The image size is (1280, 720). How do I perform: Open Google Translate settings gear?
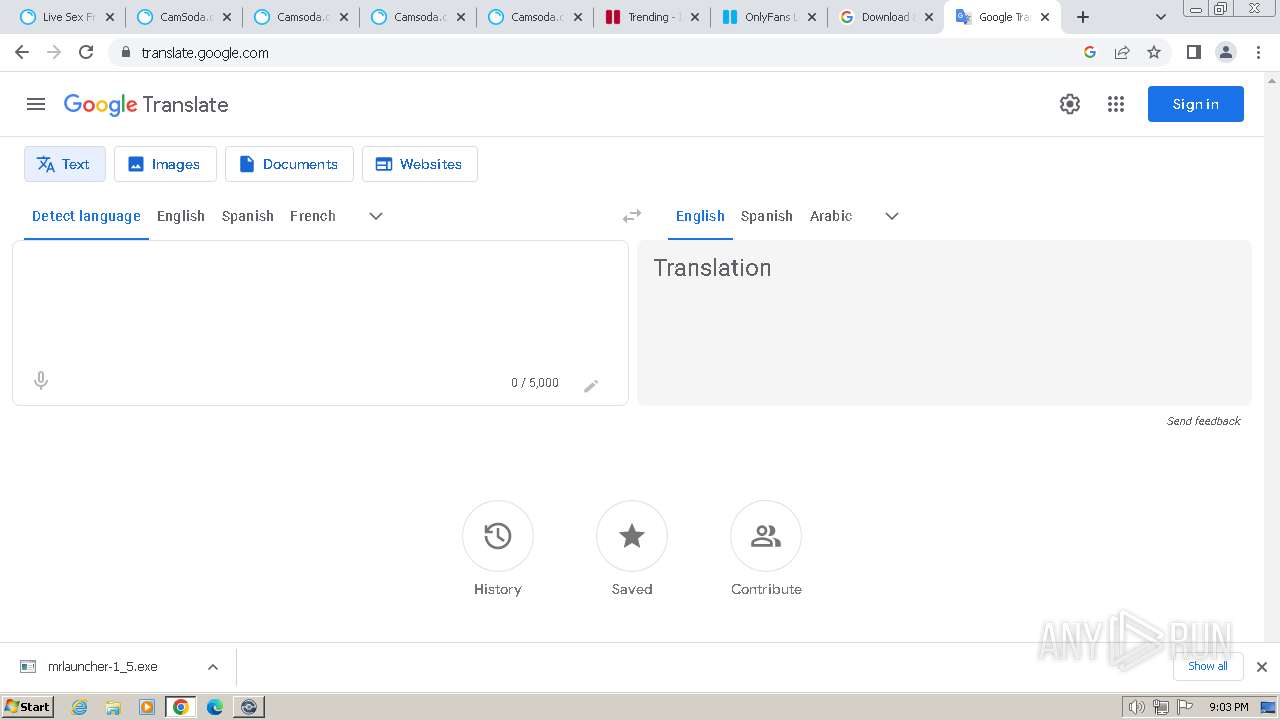tap(1070, 104)
